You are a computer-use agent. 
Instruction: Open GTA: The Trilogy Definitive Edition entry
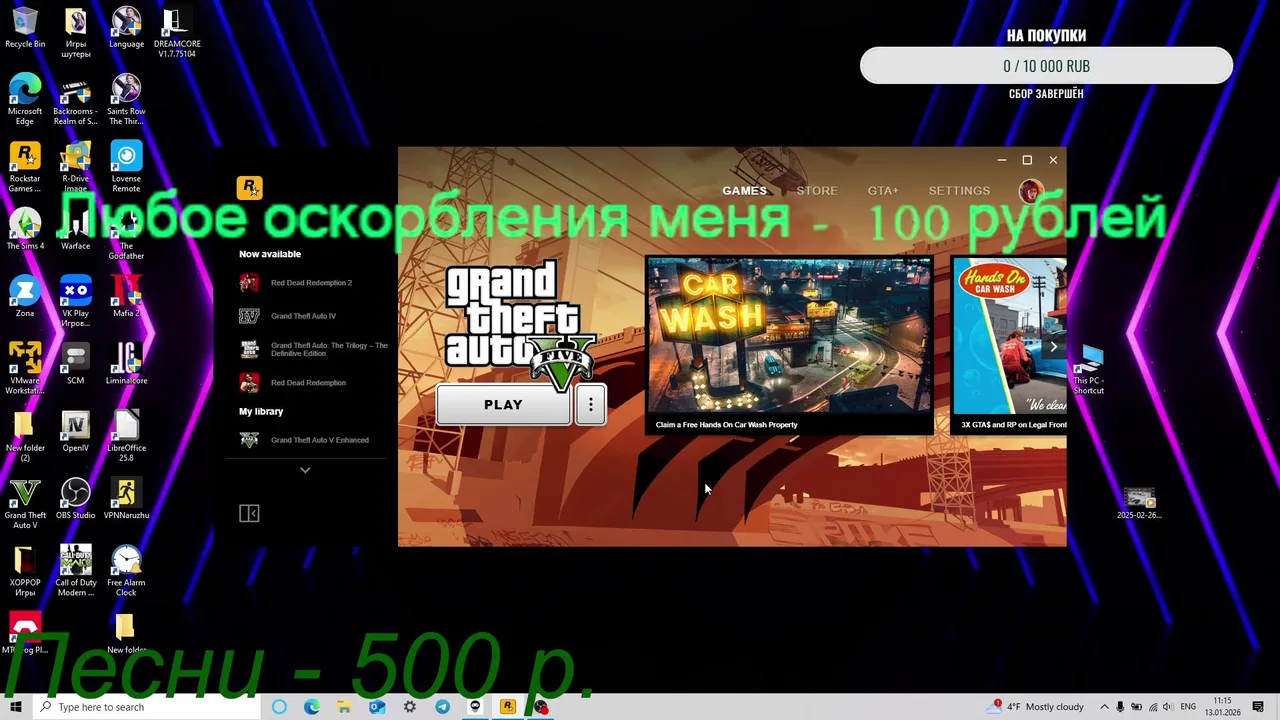314,349
